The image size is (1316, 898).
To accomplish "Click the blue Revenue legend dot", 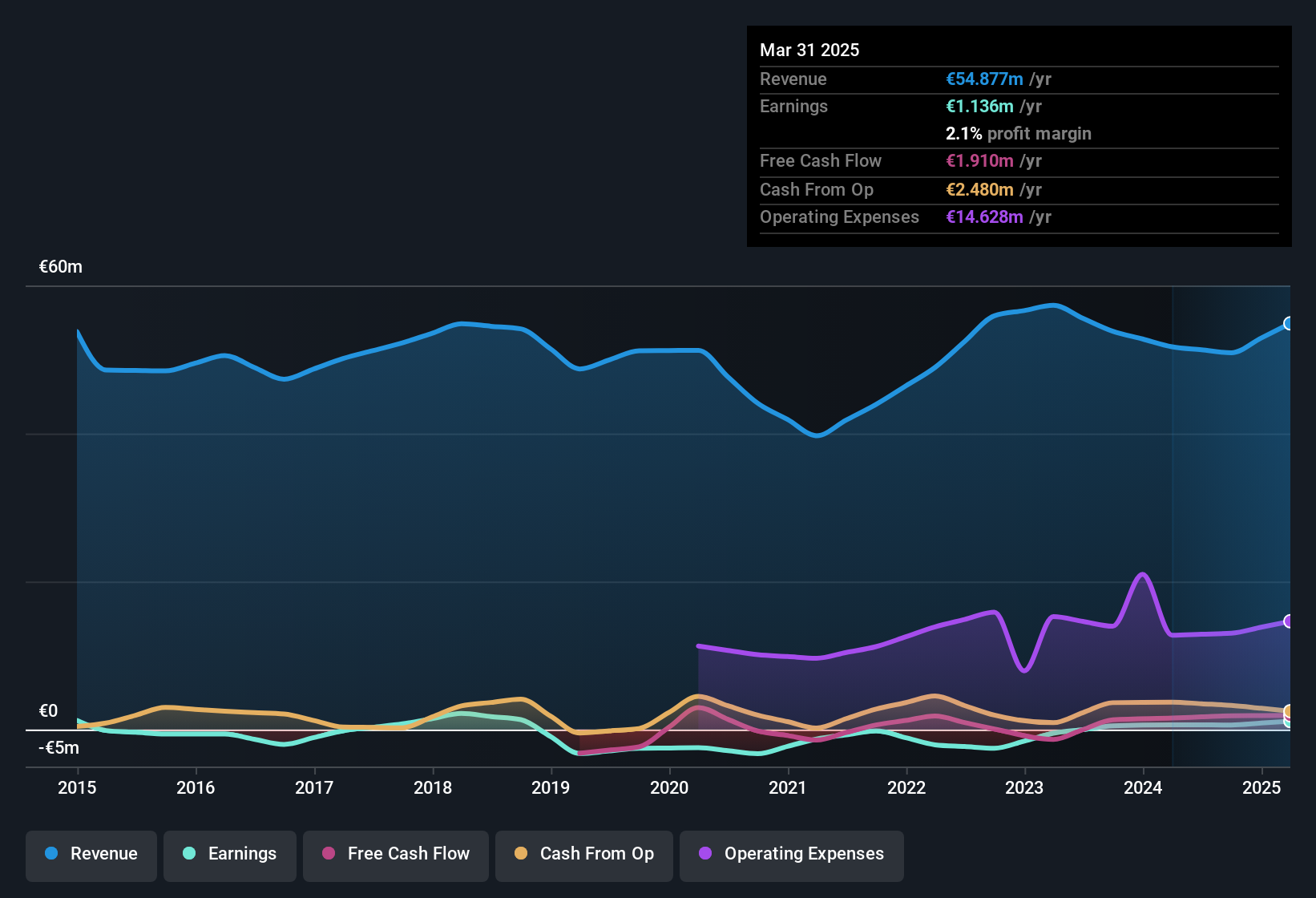I will (51, 854).
